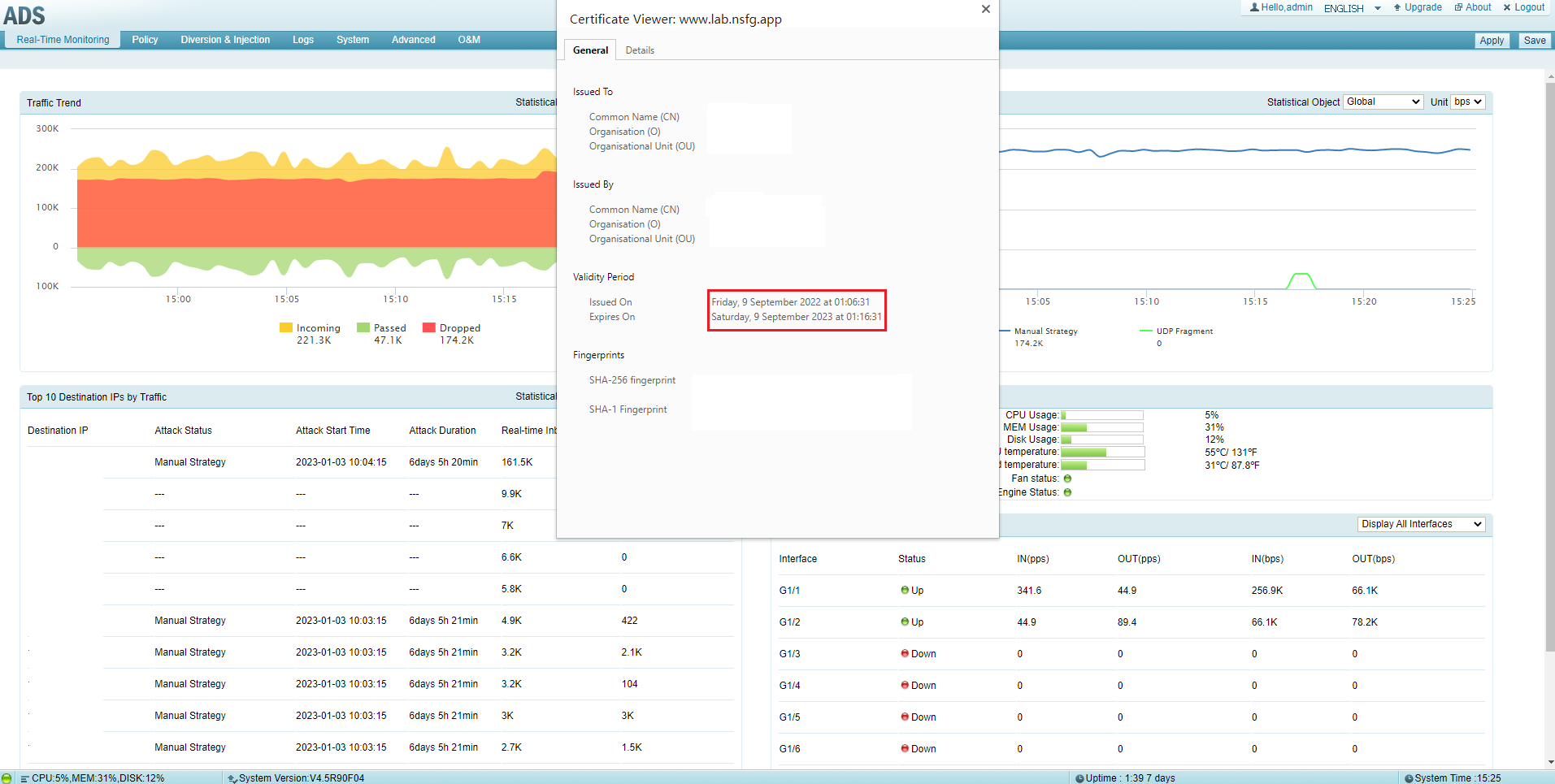Toggle the Incoming traffic legend item
1555x784 pixels.
pos(310,328)
